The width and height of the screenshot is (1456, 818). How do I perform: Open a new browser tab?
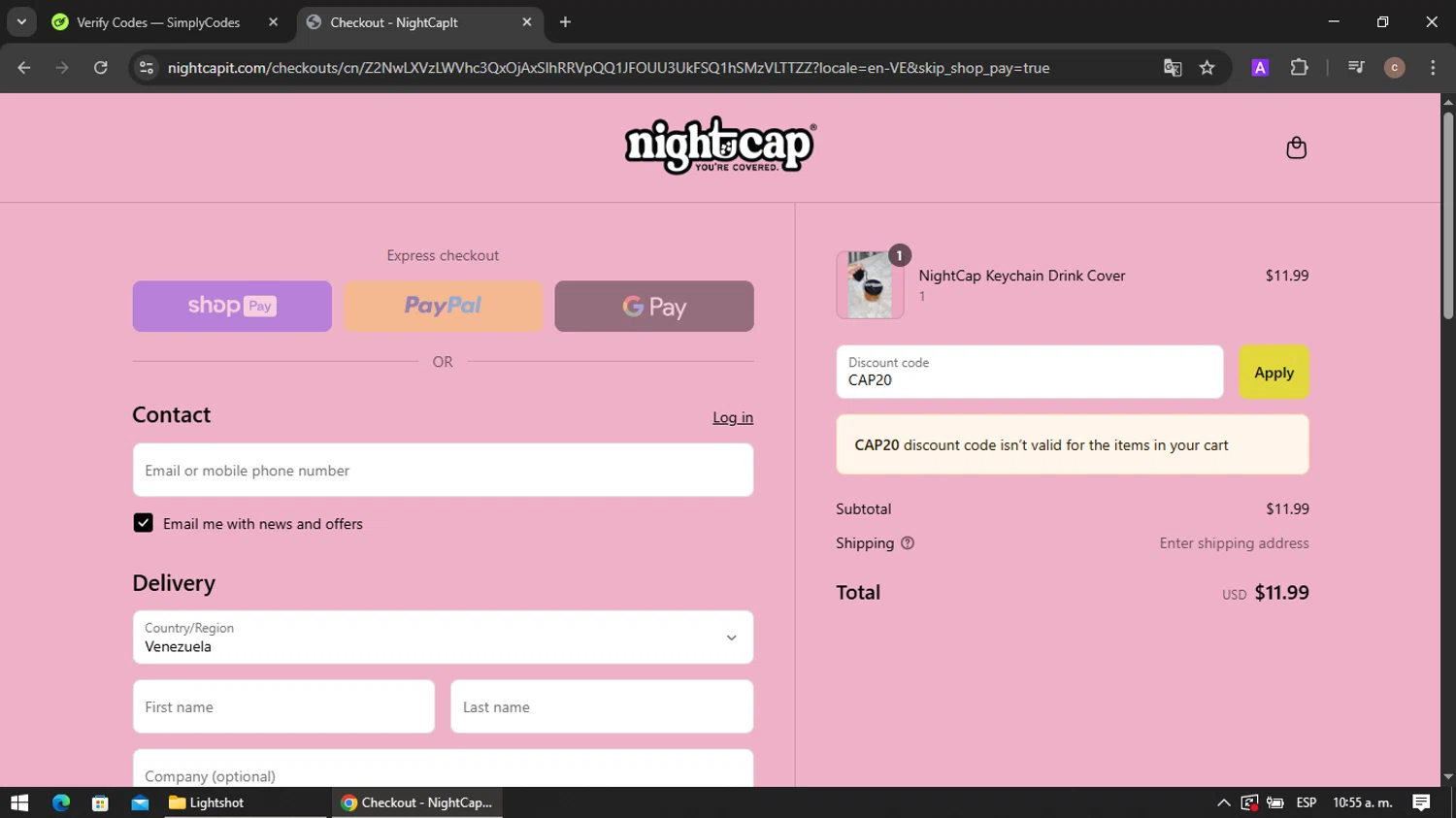(565, 22)
